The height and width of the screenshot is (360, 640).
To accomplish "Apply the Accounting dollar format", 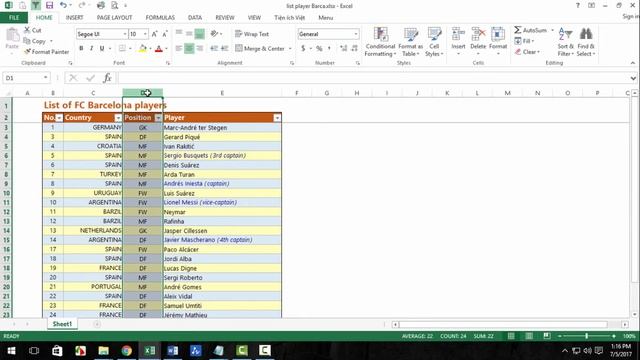I will (303, 49).
